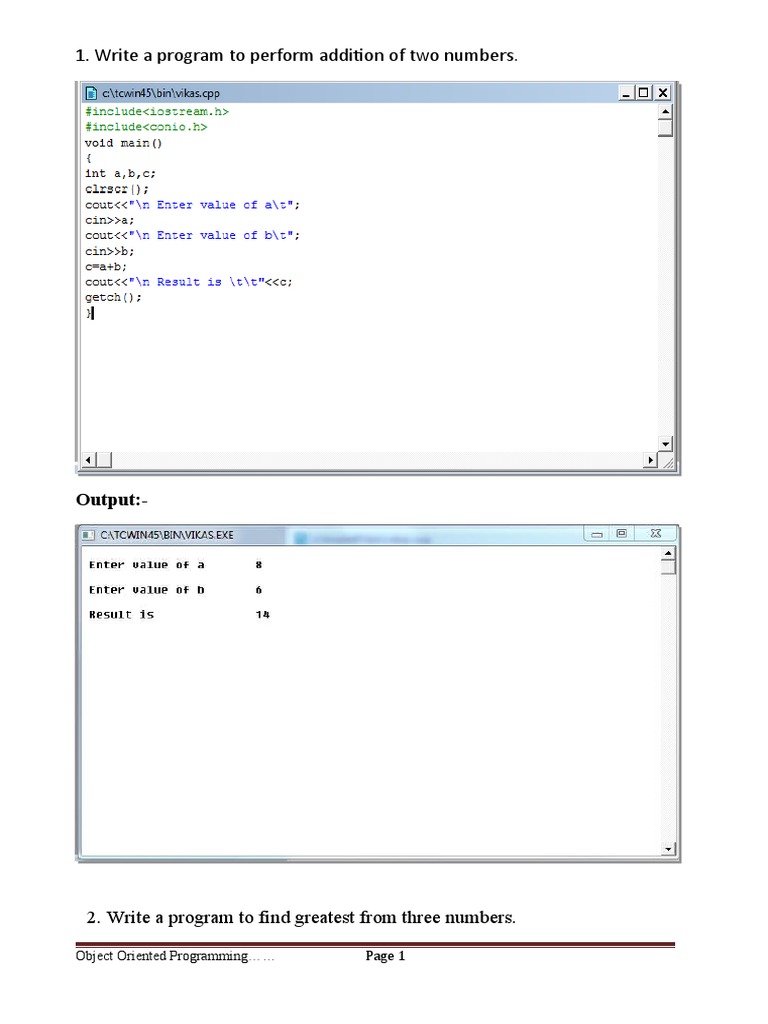Click the VIKAS.EXE console icon in the title bar

pyautogui.click(x=88, y=535)
